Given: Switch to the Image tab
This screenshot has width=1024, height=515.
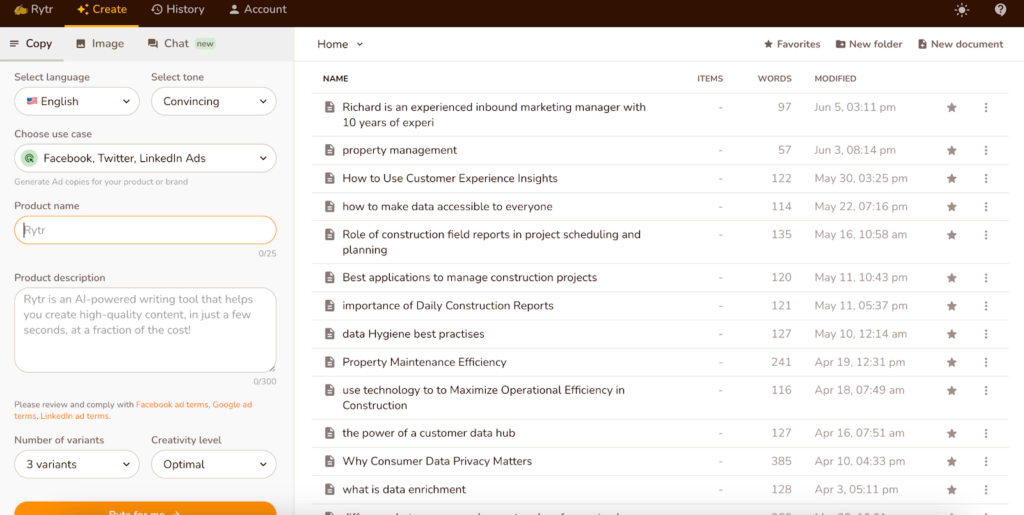Looking at the screenshot, I should click(x=99, y=44).
